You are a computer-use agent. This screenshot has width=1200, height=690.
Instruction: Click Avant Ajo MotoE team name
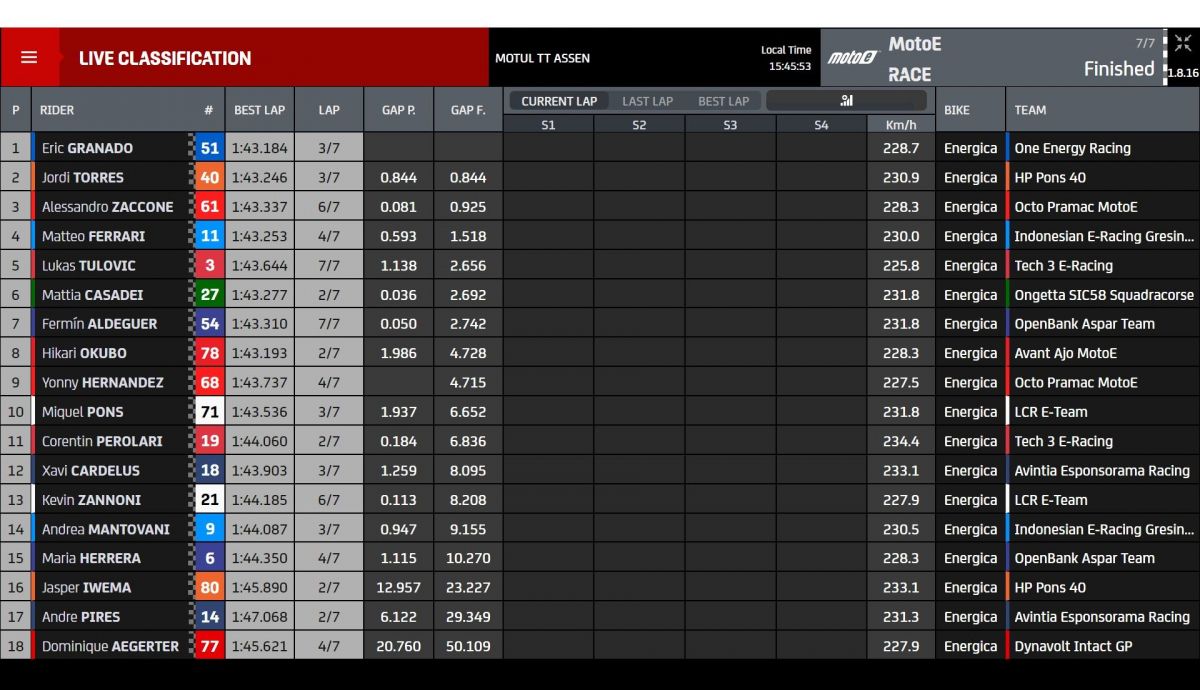coord(1065,353)
